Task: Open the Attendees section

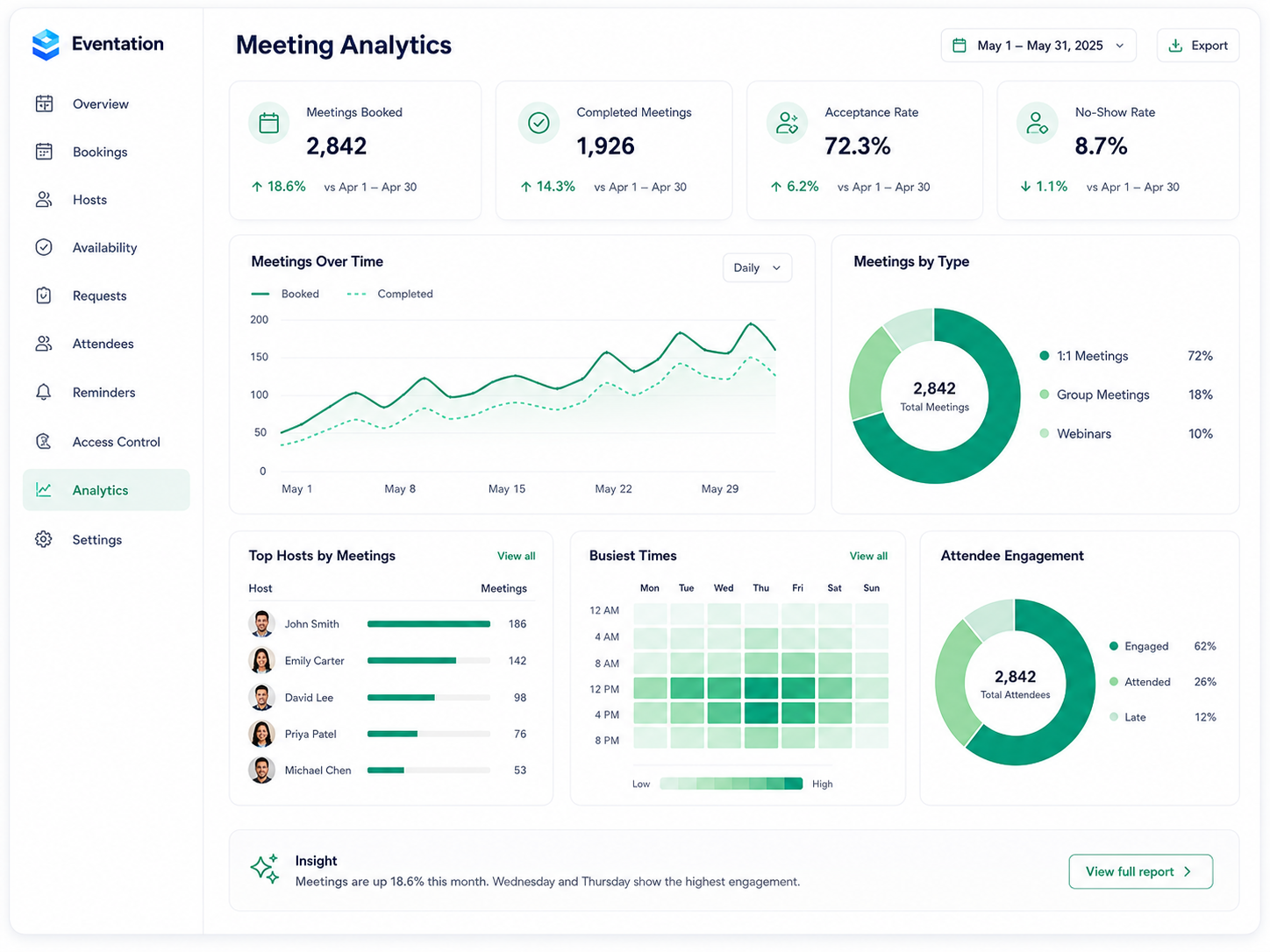Action: [x=105, y=344]
